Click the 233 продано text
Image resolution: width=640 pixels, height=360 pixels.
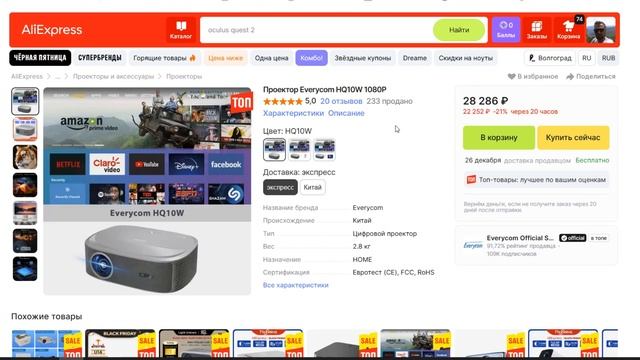point(389,101)
